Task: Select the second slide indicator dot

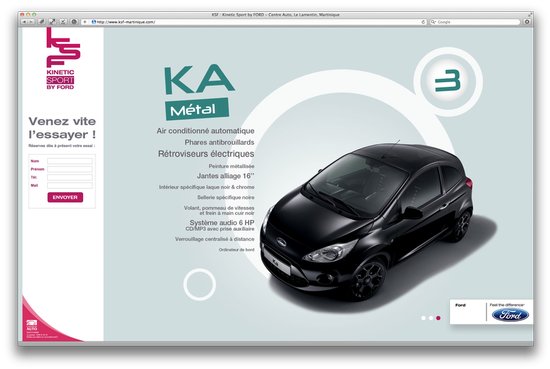Action: [x=431, y=318]
